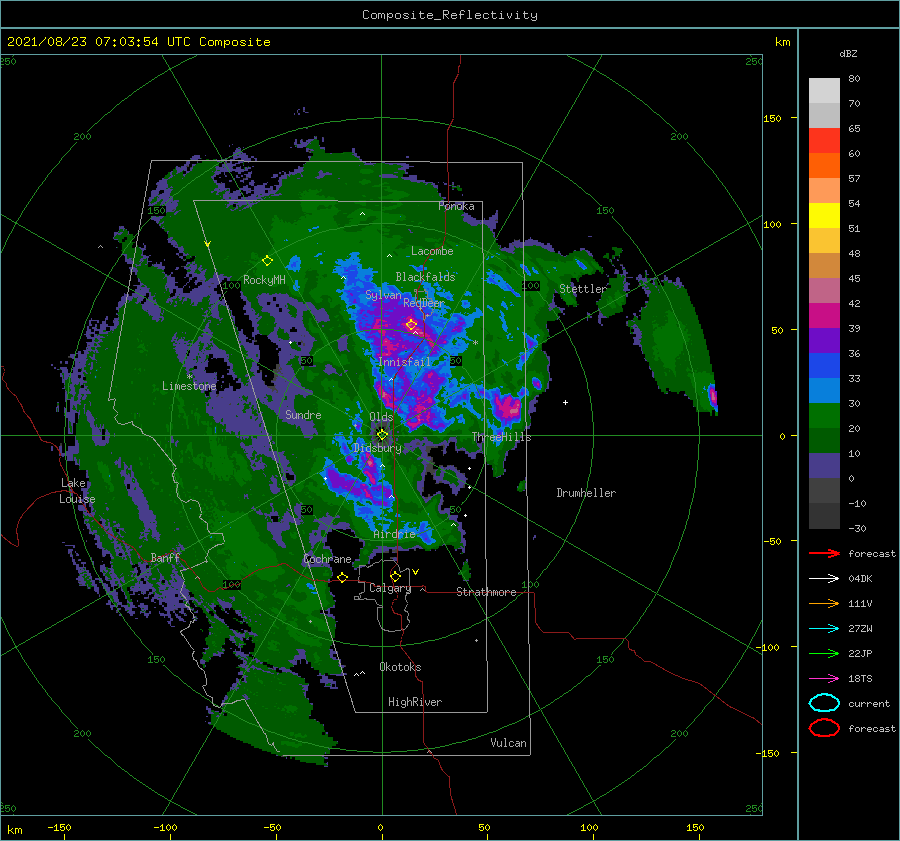Click the cyan current ellipse icon
This screenshot has width=900, height=841.
pyautogui.click(x=824, y=703)
